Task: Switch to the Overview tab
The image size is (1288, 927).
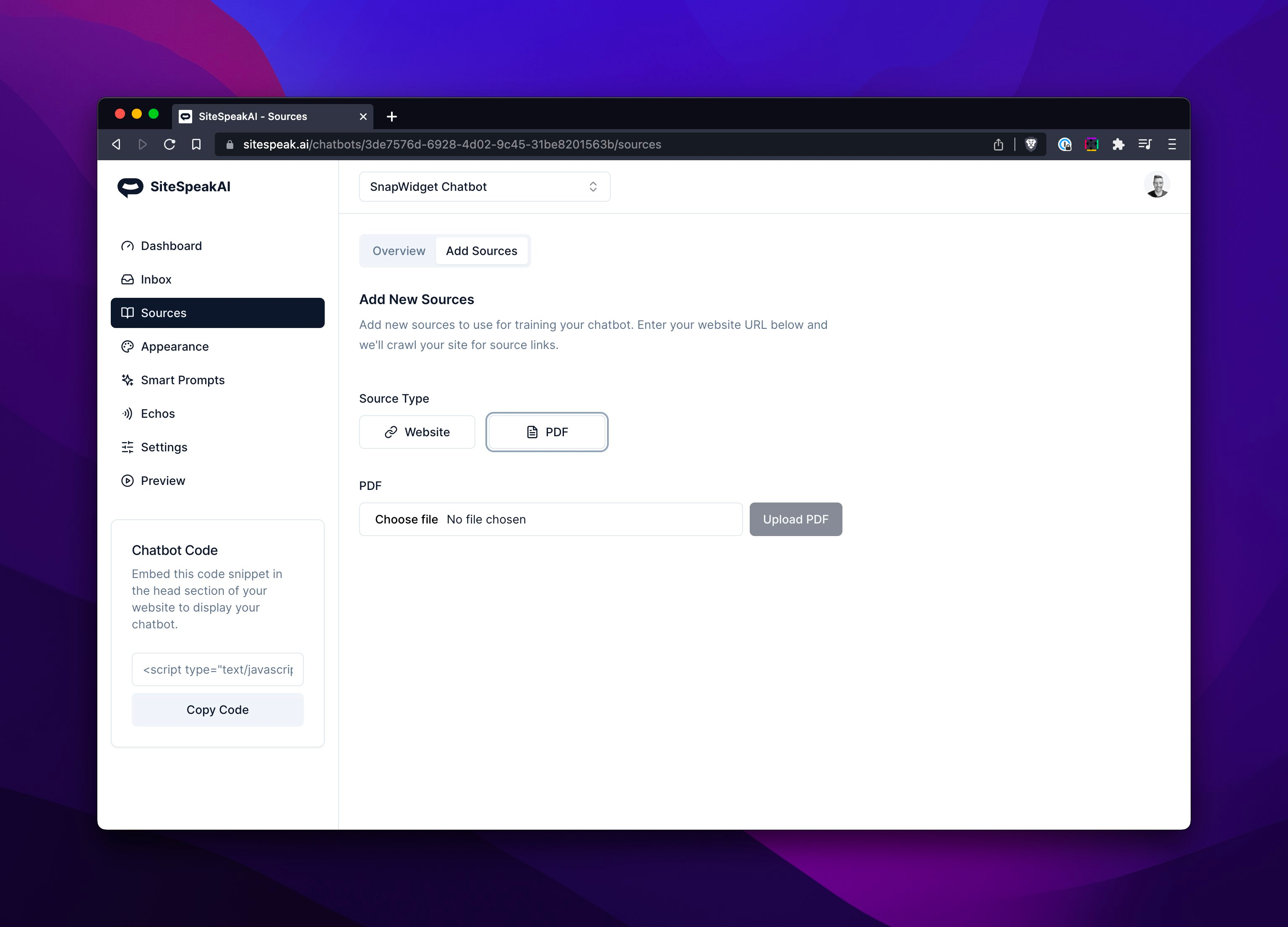Action: [x=399, y=251]
